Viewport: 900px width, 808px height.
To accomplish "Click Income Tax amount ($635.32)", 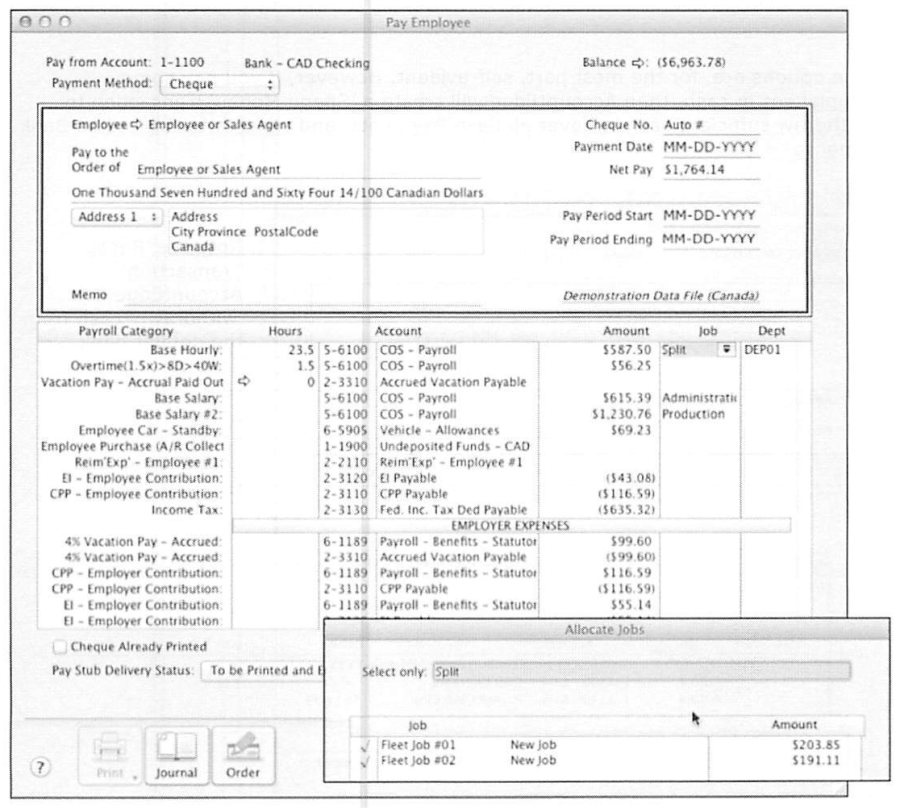I will [x=626, y=510].
